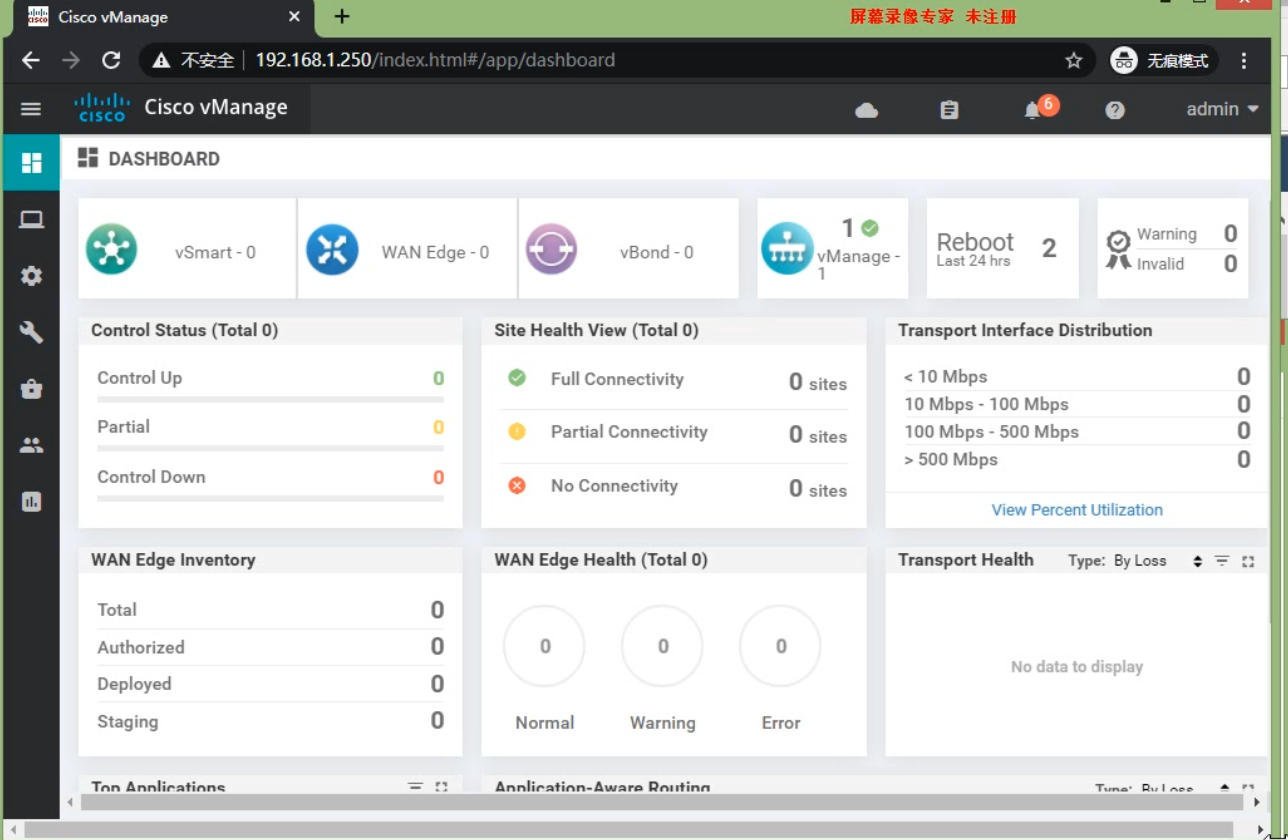
Task: Open the Maintenance briefcase sidebar icon
Action: 31,390
